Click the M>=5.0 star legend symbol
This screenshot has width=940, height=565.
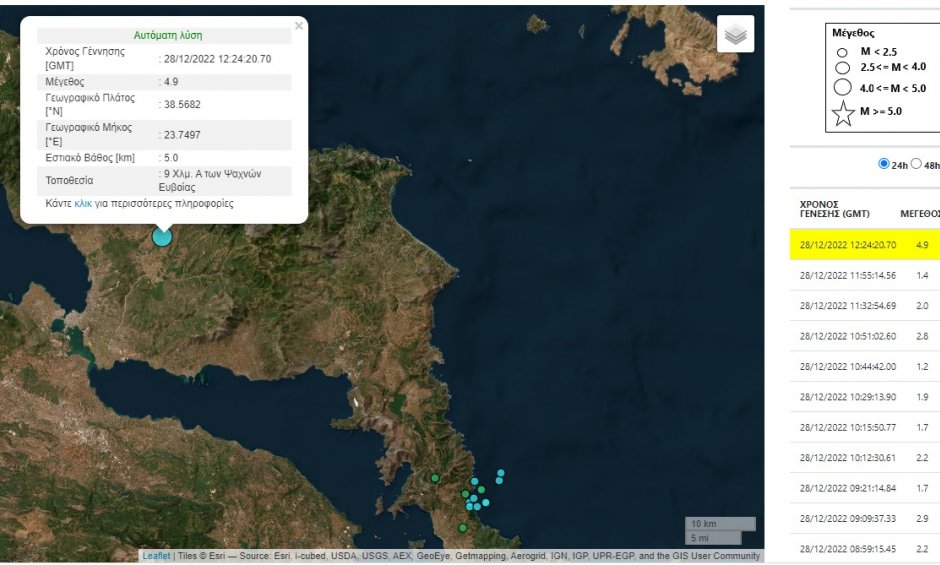click(x=843, y=113)
